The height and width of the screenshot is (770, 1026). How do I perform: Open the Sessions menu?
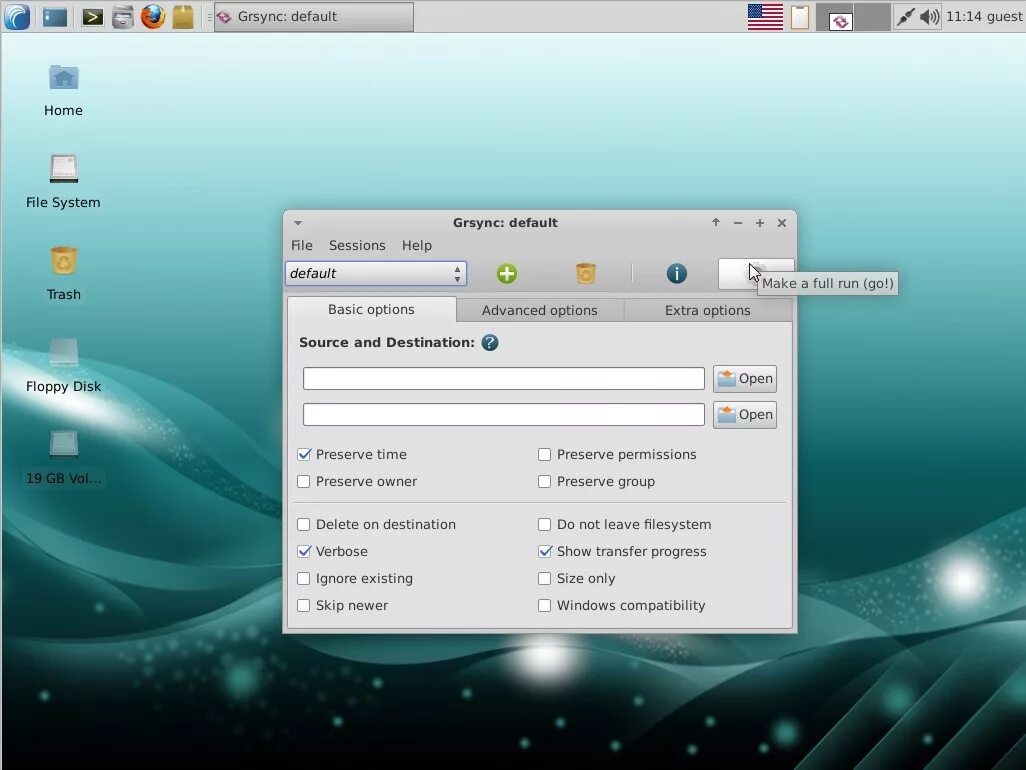click(357, 245)
